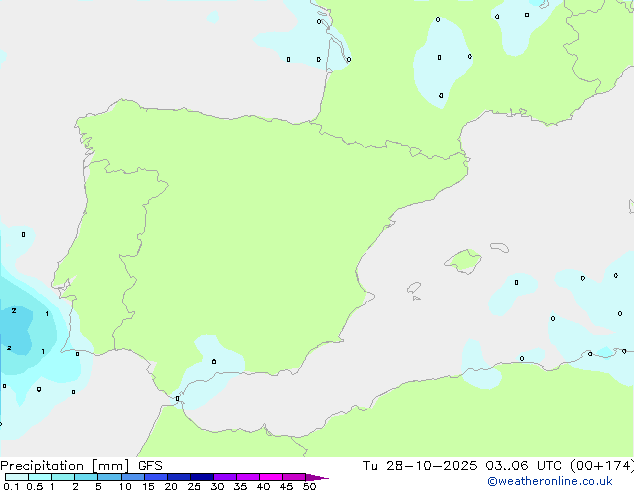Click the legend value '50'
This screenshot has width=634, height=490.
[x=309, y=486]
